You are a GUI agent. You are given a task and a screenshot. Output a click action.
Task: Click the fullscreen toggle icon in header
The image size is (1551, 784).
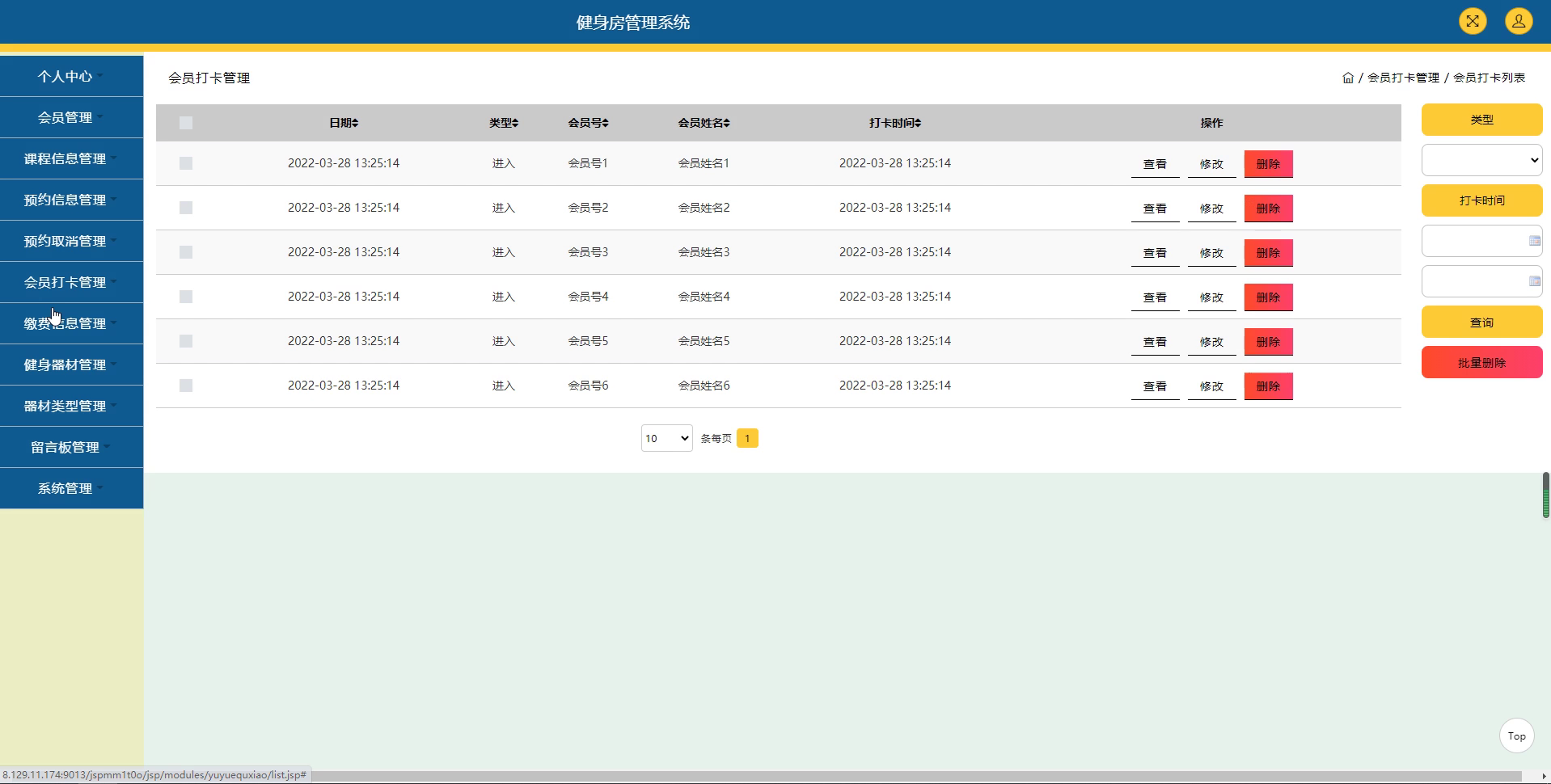pos(1473,21)
